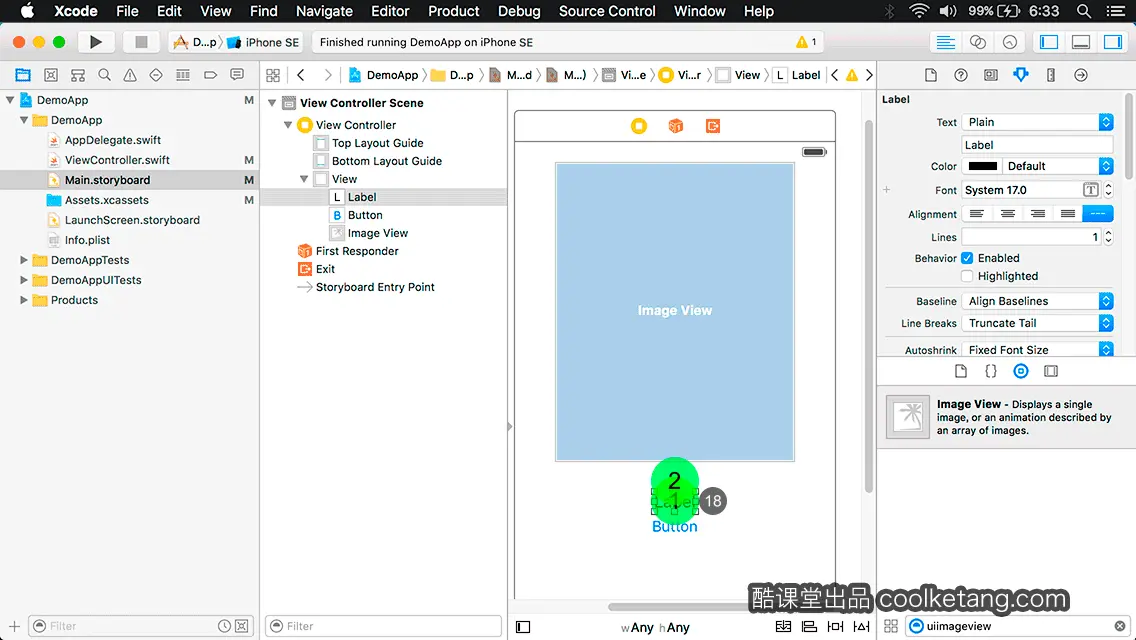
Task: Click the label text input field
Action: click(1037, 145)
